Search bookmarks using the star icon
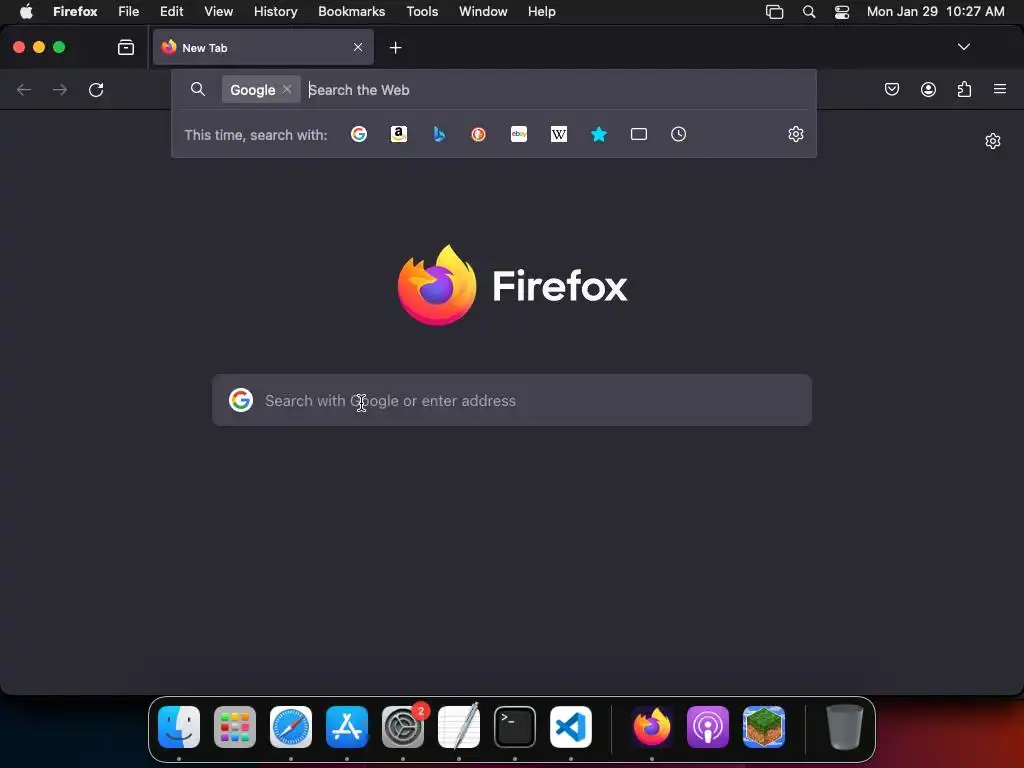The height and width of the screenshot is (768, 1024). click(599, 135)
